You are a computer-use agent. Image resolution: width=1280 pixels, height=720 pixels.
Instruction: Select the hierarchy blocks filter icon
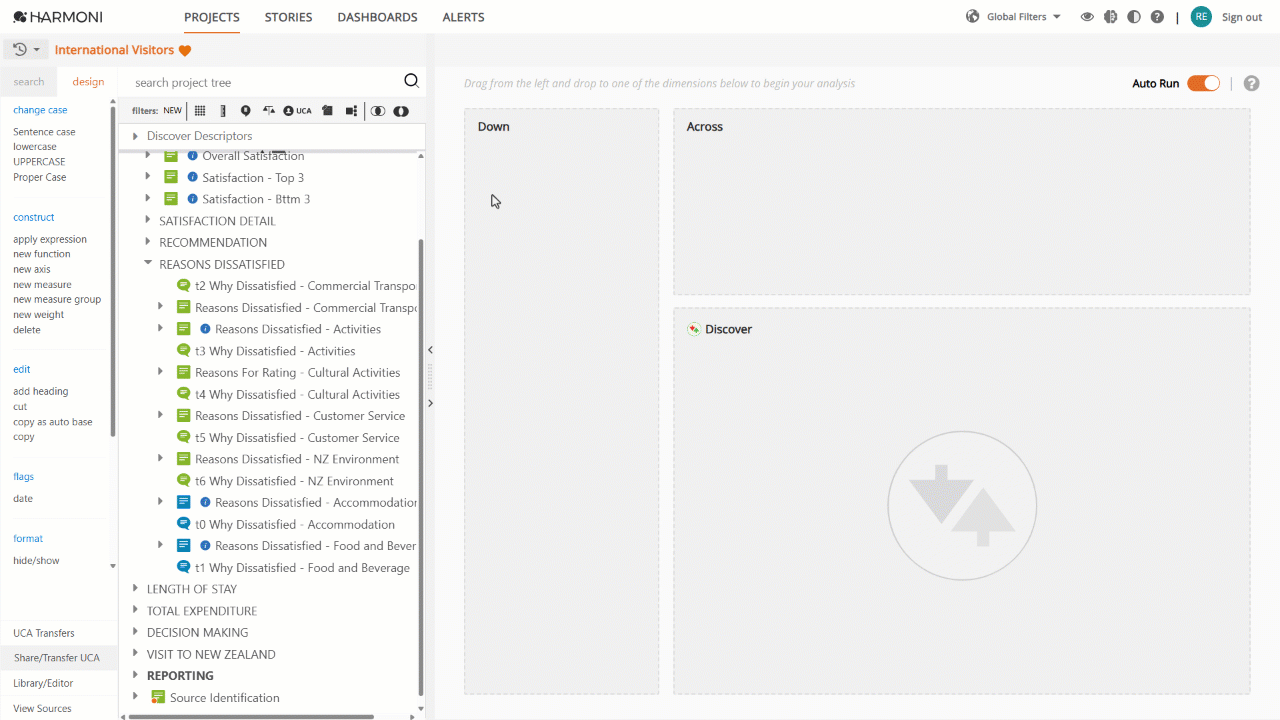[351, 111]
